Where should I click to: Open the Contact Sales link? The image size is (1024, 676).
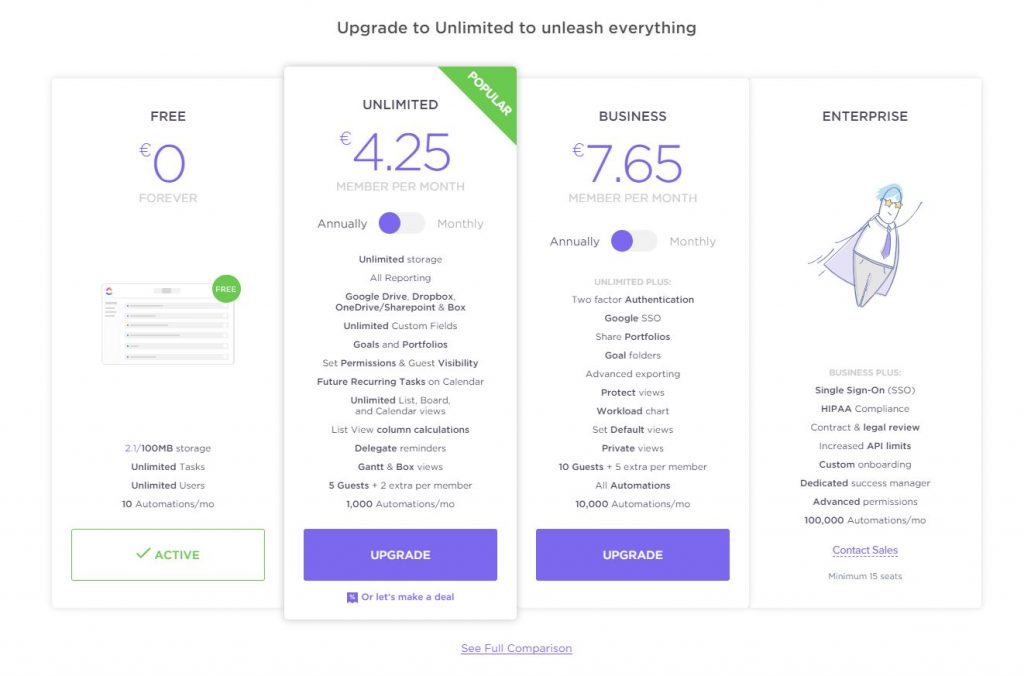pos(865,550)
